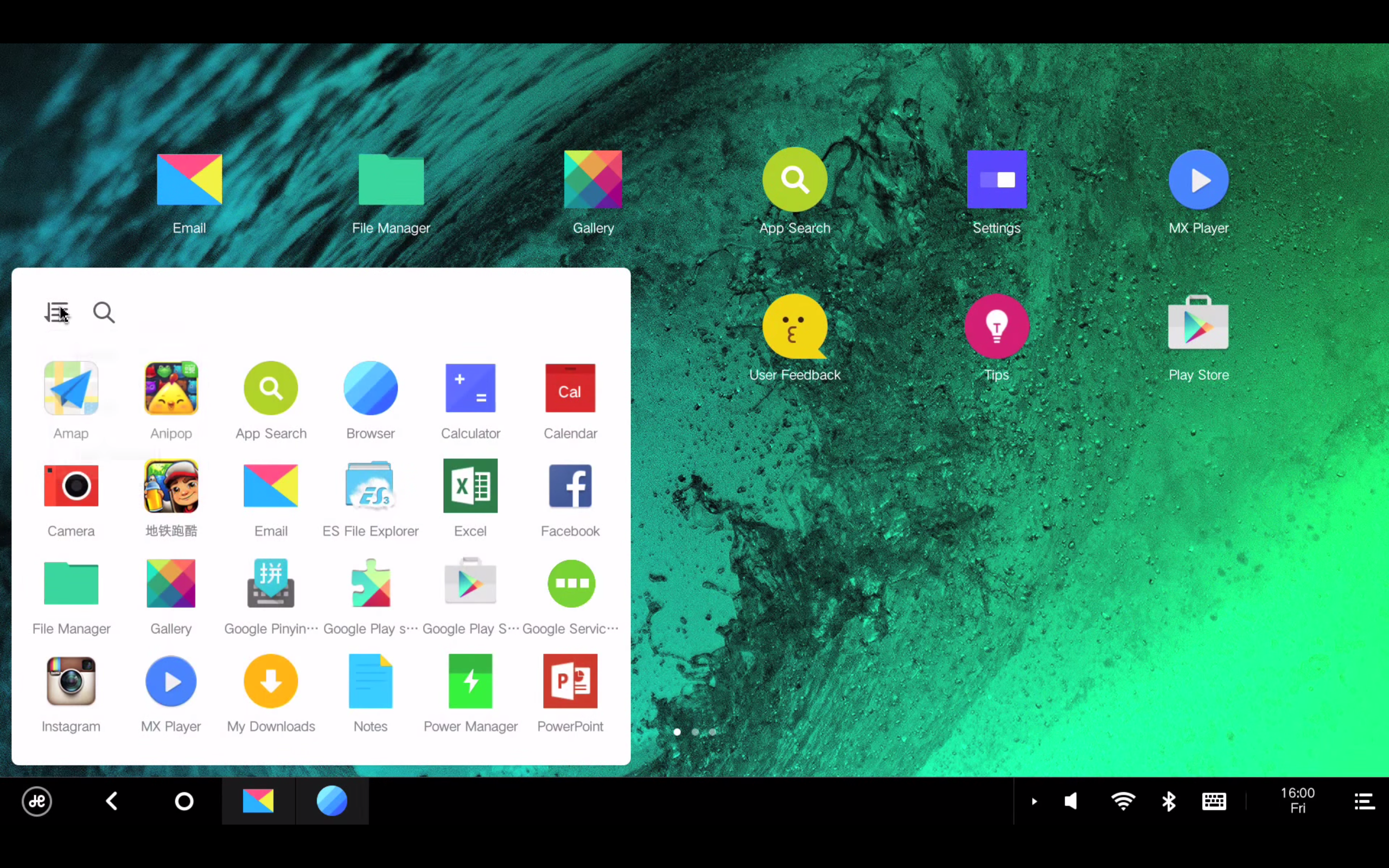The height and width of the screenshot is (868, 1389).
Task: Launch Excel from the app list
Action: (470, 486)
